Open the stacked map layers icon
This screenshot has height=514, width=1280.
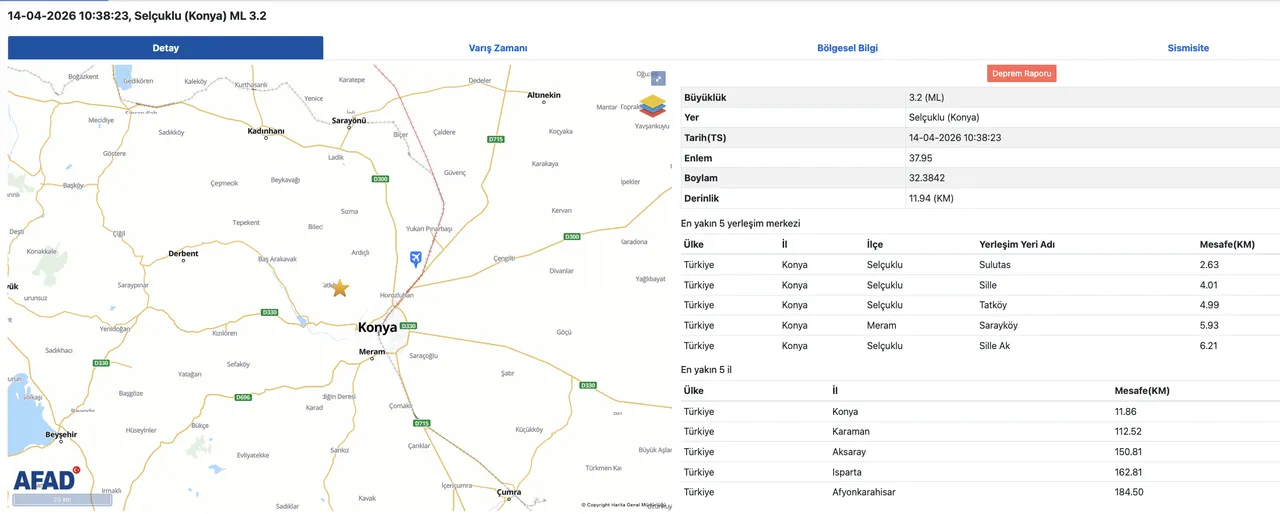(652, 107)
